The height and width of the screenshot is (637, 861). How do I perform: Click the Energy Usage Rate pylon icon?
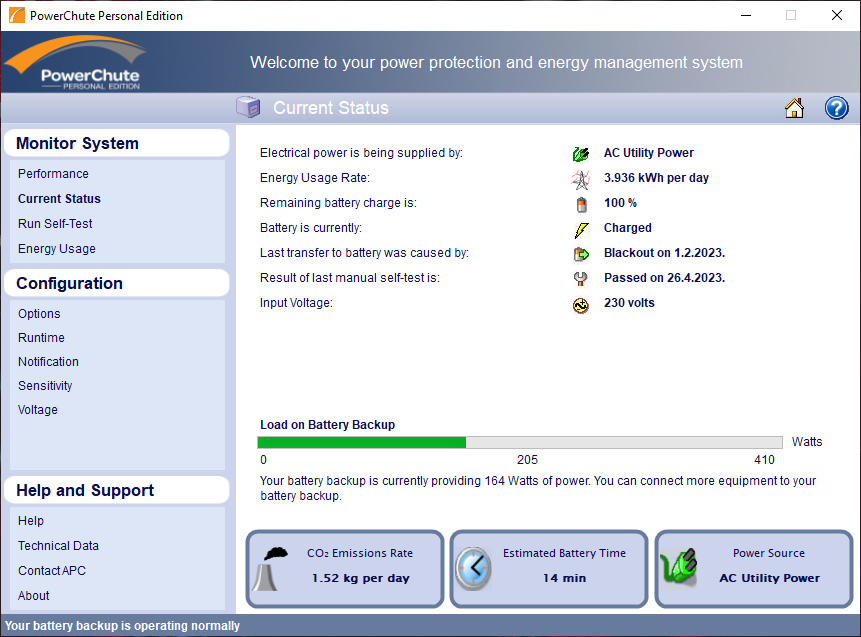point(580,178)
